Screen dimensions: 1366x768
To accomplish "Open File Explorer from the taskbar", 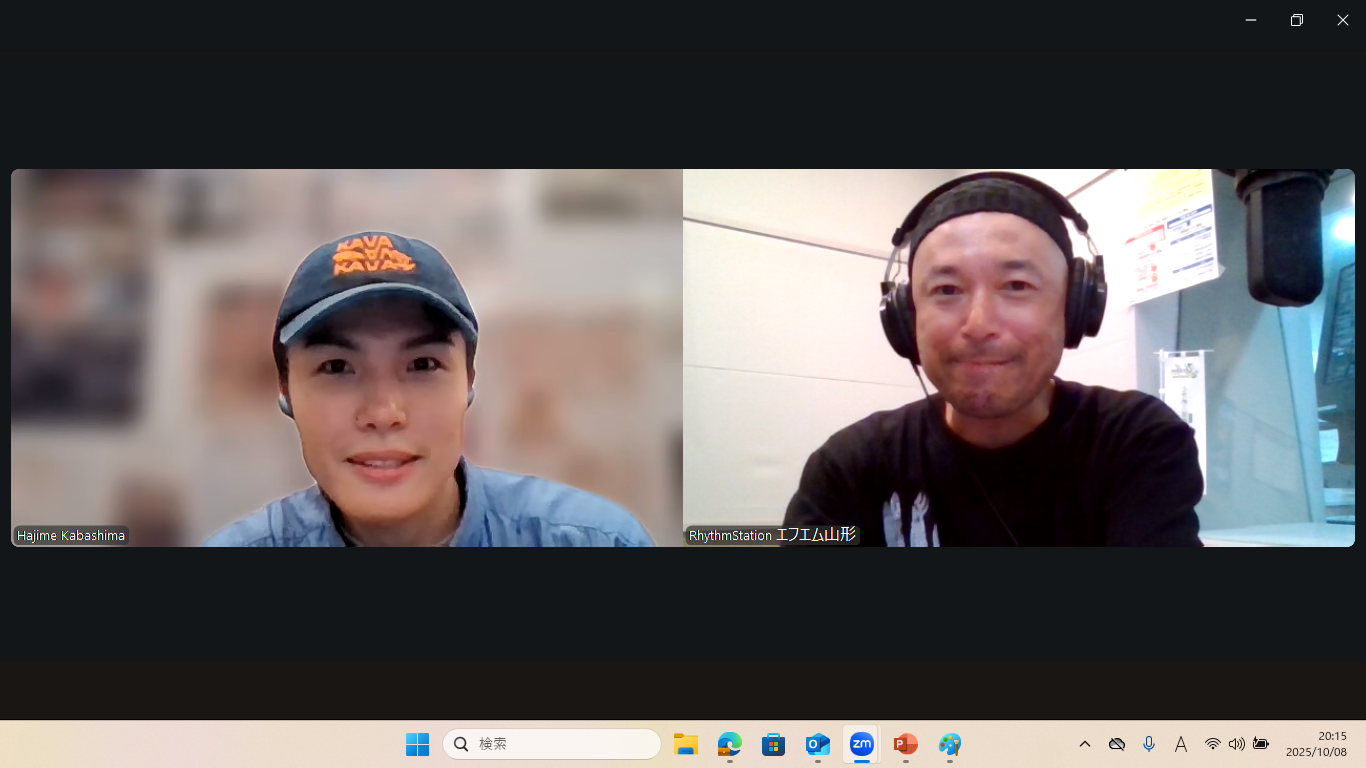I will (x=685, y=744).
